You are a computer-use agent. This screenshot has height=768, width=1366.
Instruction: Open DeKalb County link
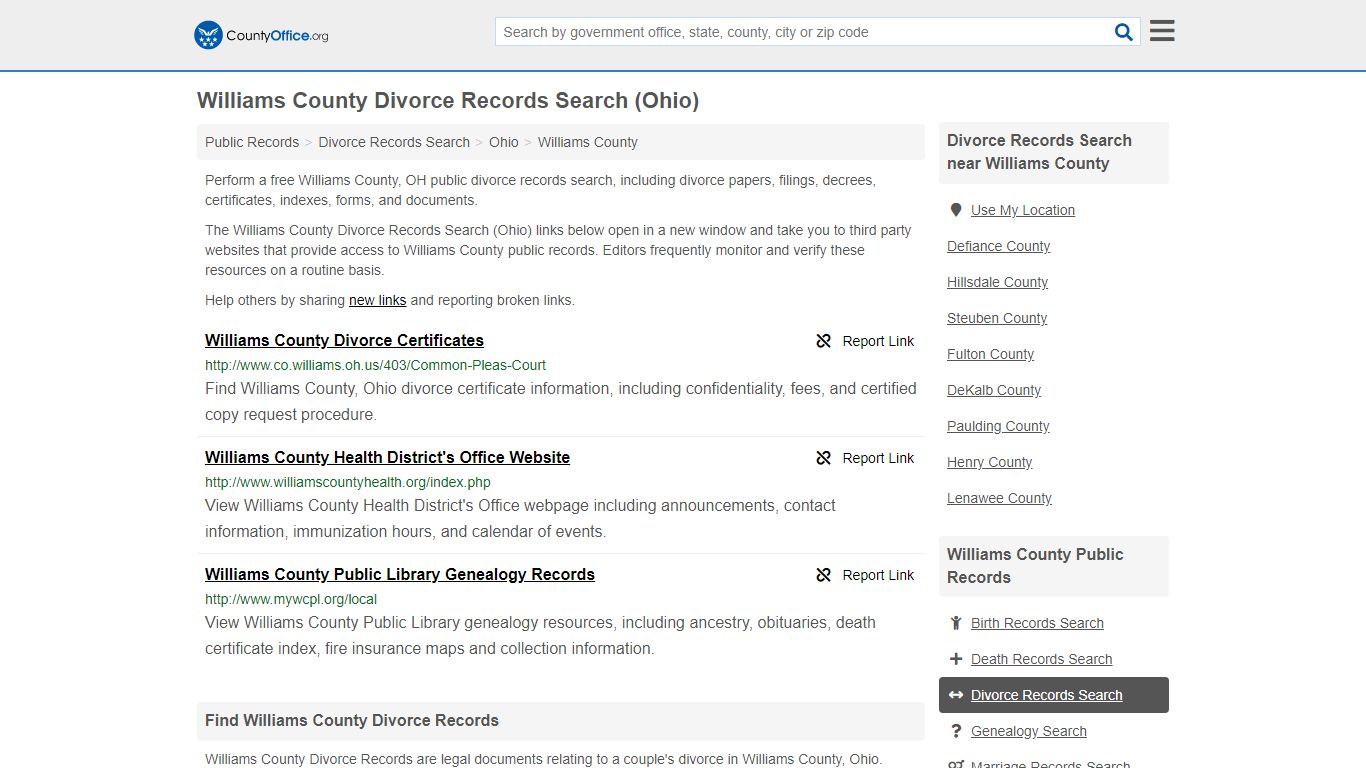click(994, 390)
